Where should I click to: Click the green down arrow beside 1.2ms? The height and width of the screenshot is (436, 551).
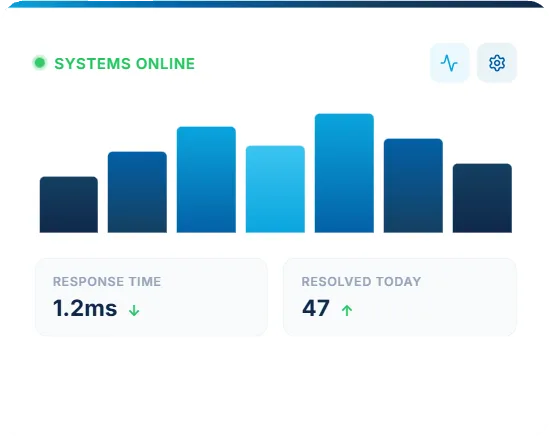point(134,310)
